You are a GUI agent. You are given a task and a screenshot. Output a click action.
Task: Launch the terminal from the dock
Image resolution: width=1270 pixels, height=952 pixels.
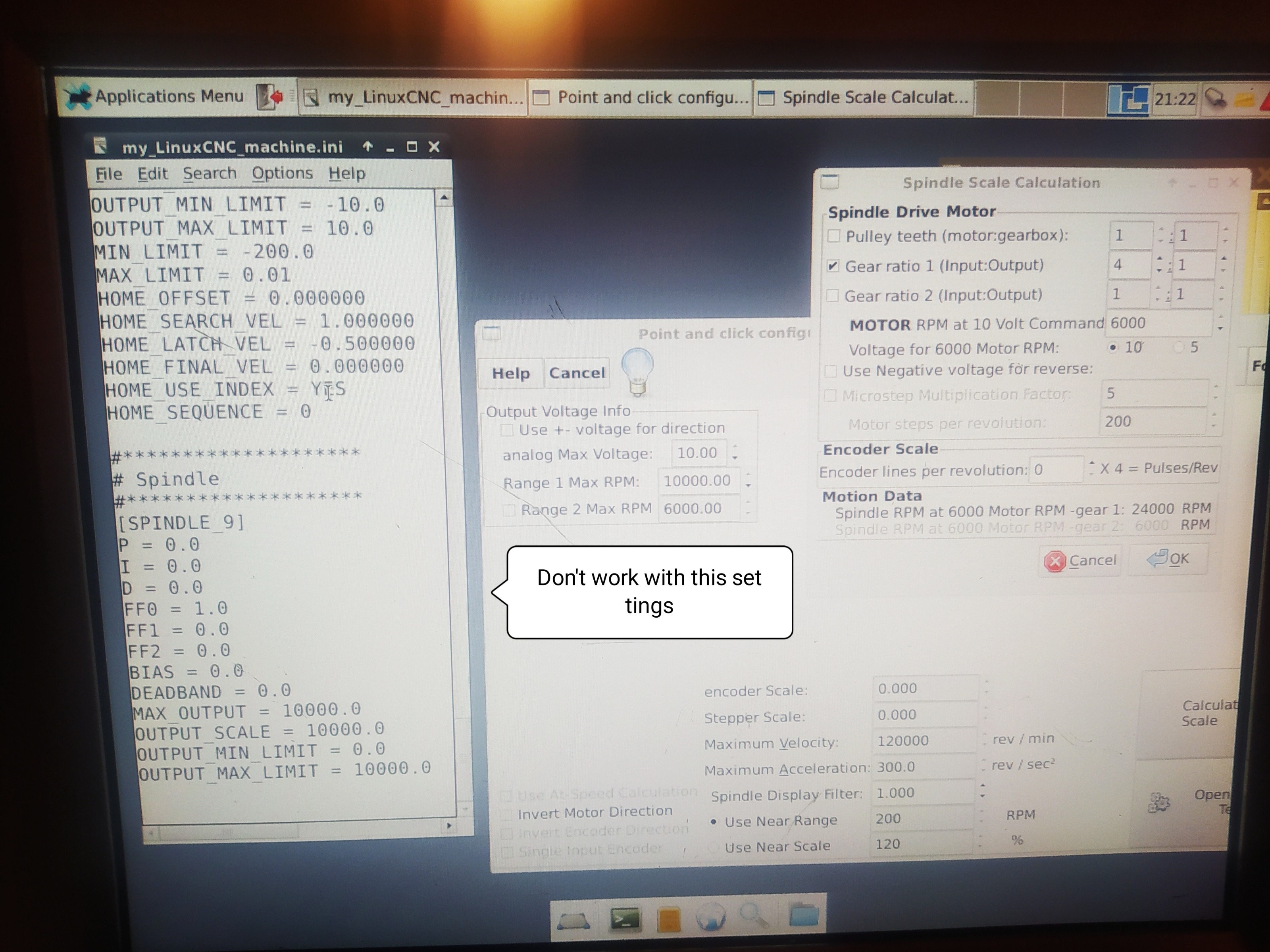pos(625,919)
